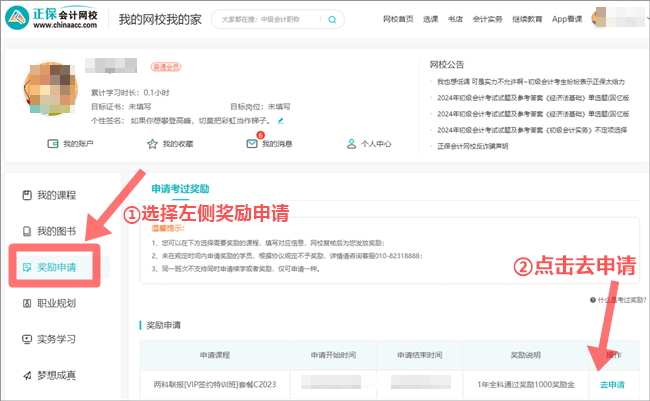Click the pencil icon to edit signature

[281, 121]
